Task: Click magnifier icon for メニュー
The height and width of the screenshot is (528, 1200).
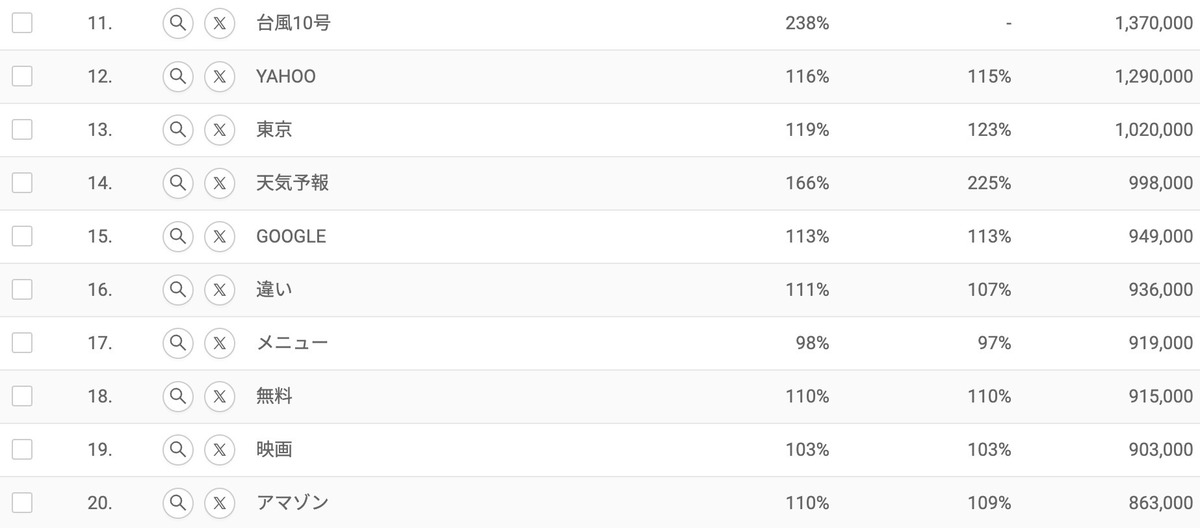Action: pyautogui.click(x=178, y=343)
